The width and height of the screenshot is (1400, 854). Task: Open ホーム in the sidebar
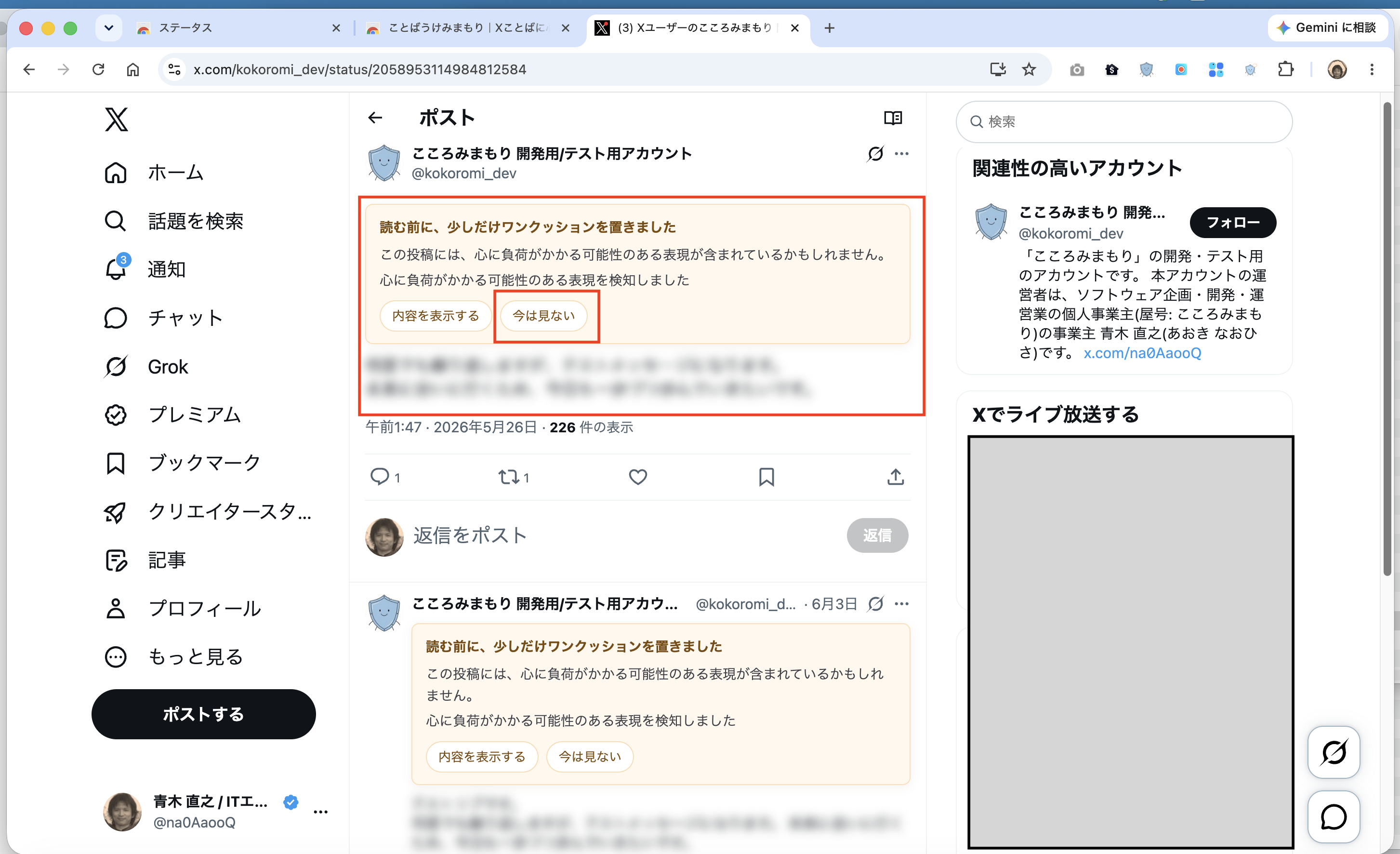153,172
